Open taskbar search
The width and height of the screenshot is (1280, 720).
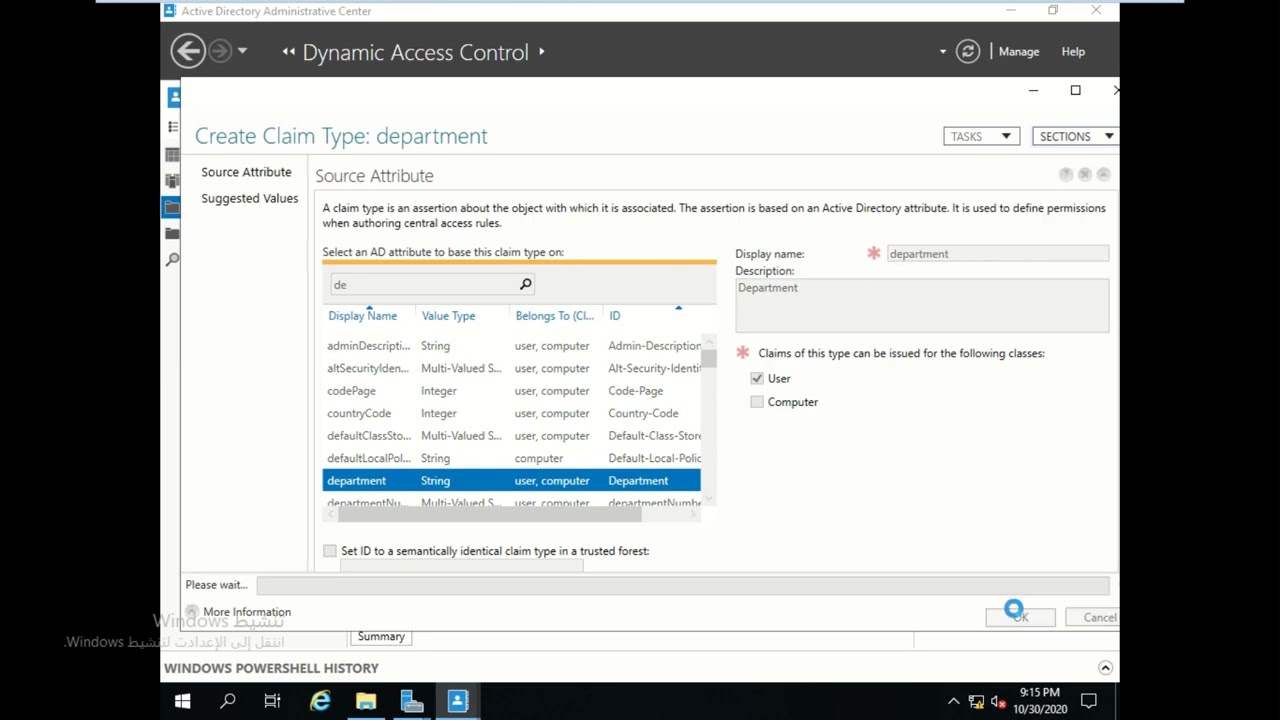click(x=228, y=701)
